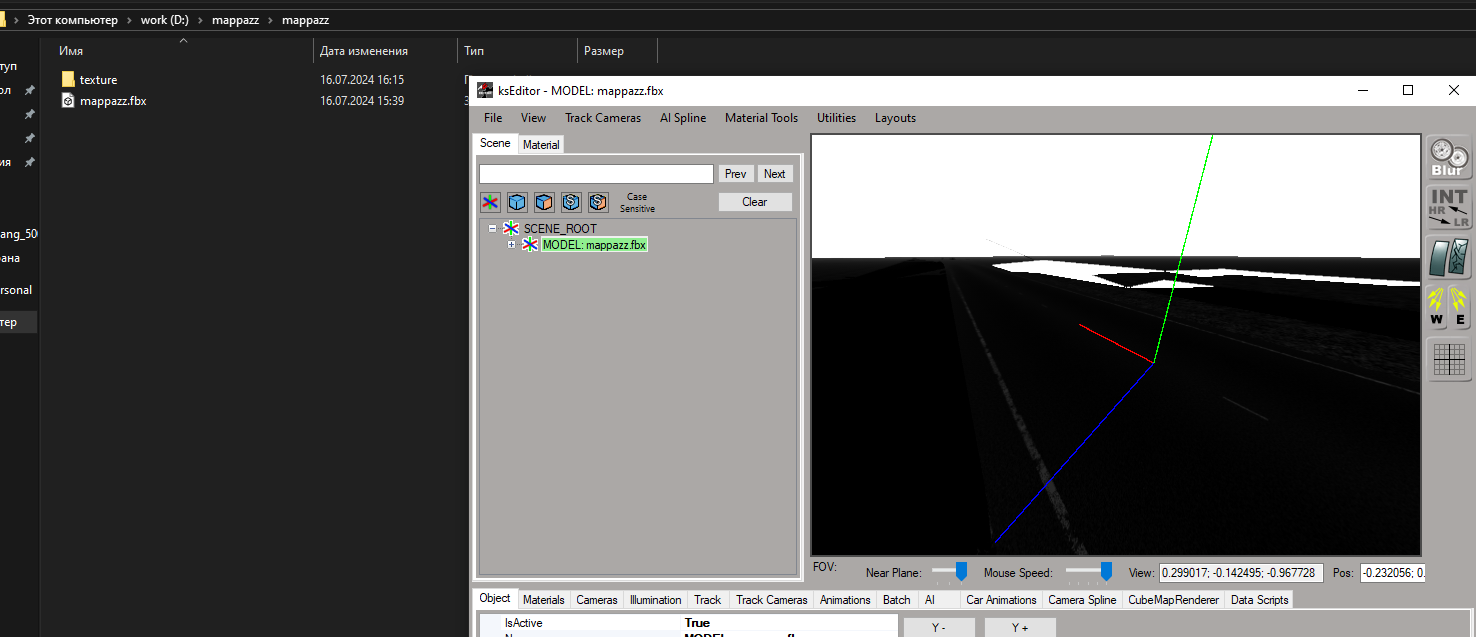Screen dimensions: 1476x637
Task: Click the cracked glass damage icon
Action: tap(1447, 257)
